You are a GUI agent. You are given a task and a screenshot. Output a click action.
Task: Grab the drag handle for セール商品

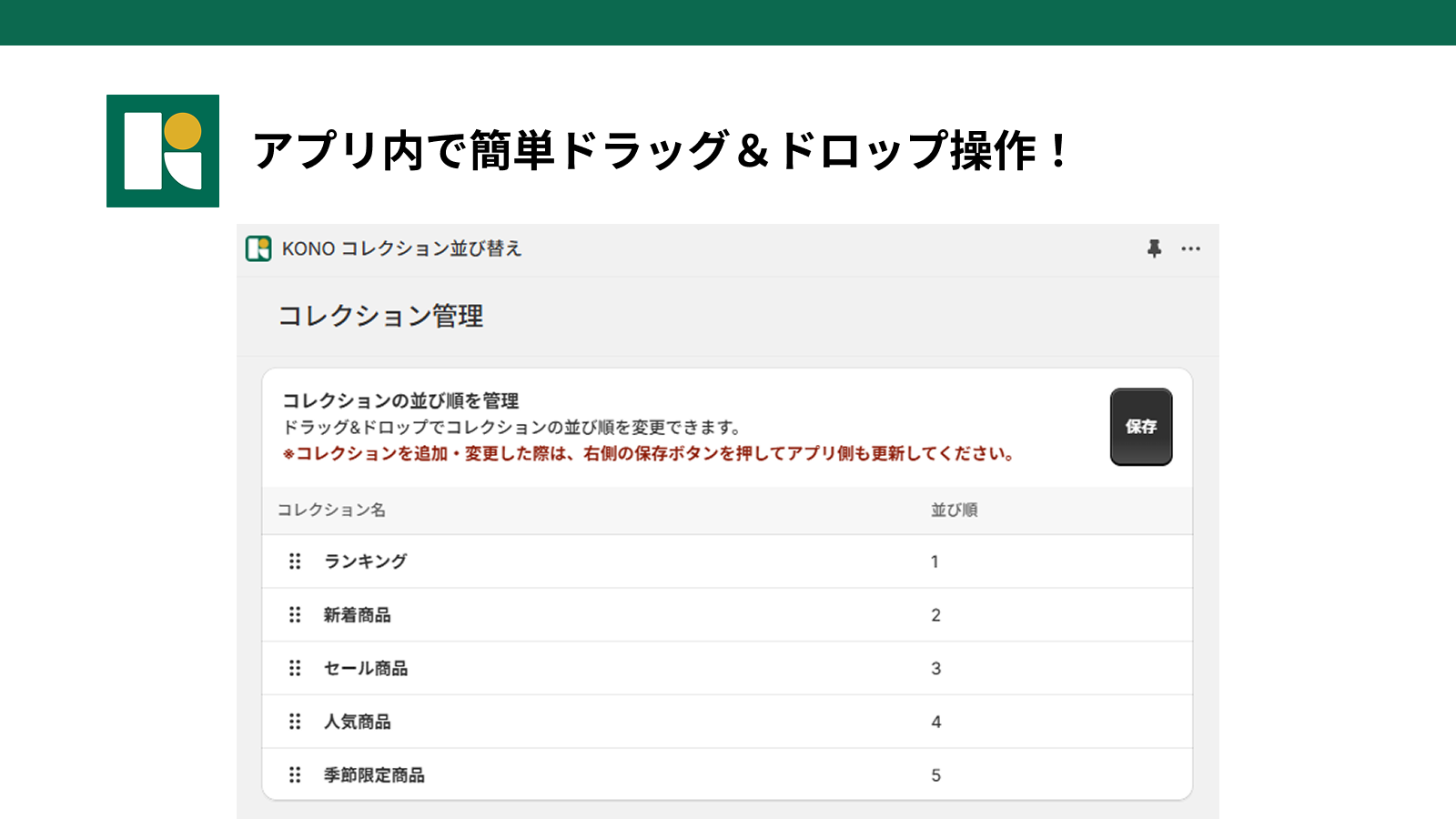point(295,668)
